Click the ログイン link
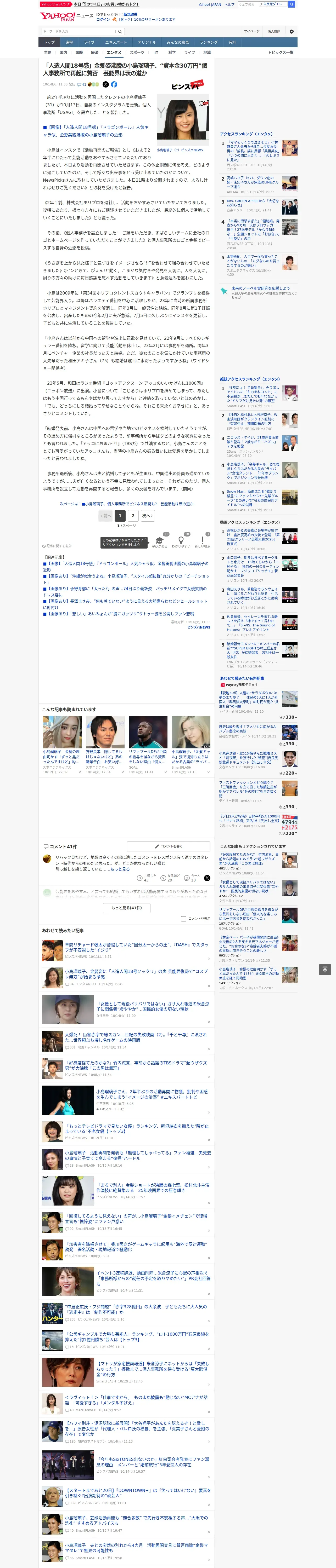Image resolution: width=336 pixels, height=1568 pixels. tap(103, 20)
